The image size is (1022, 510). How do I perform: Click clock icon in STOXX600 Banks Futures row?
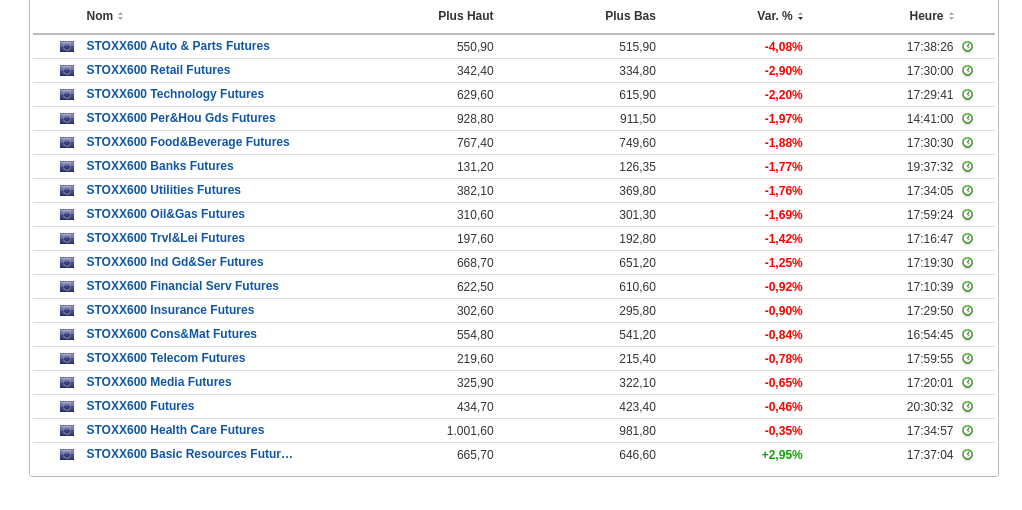967,167
